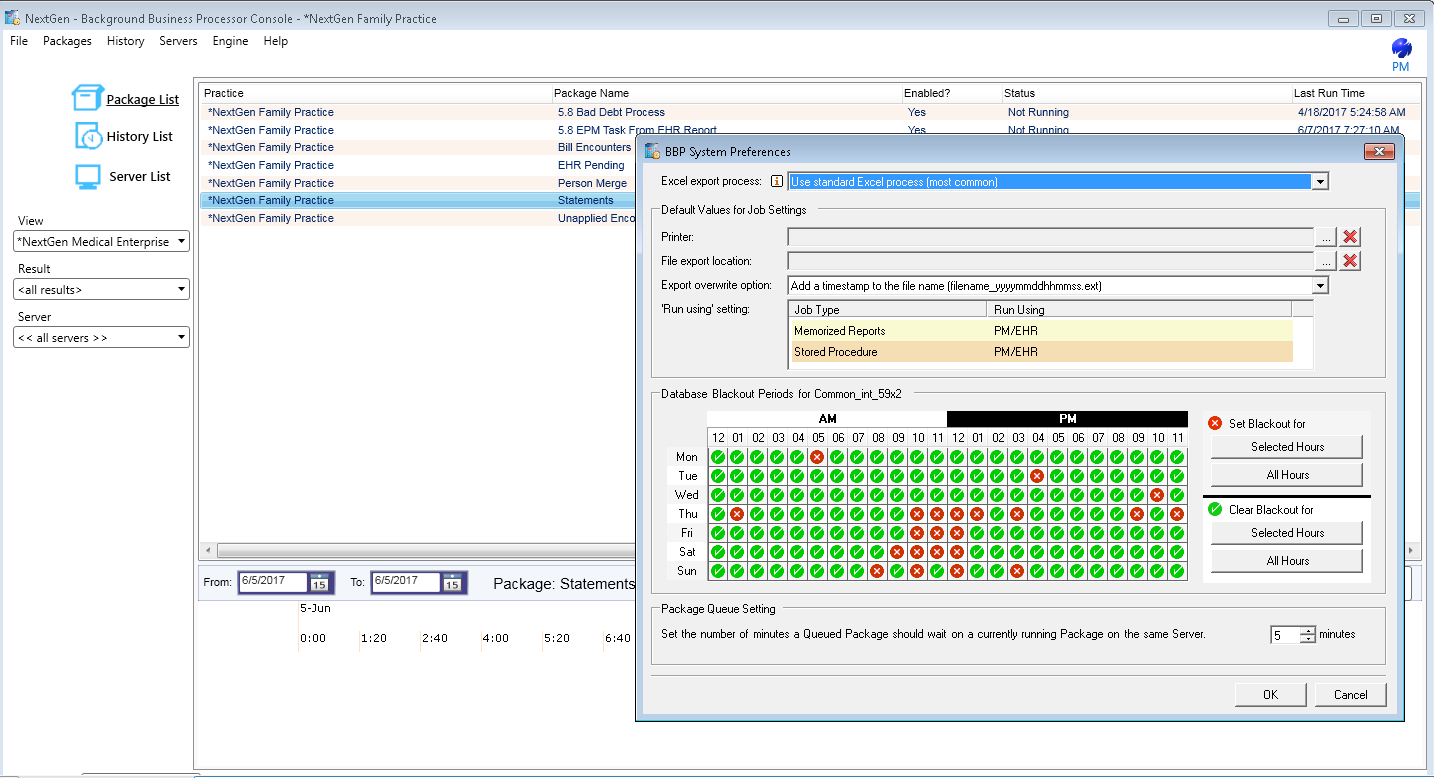Image resolution: width=1434 pixels, height=778 pixels.
Task: Toggle the Tuesday 04 PM blackout cell
Action: tap(1037, 476)
